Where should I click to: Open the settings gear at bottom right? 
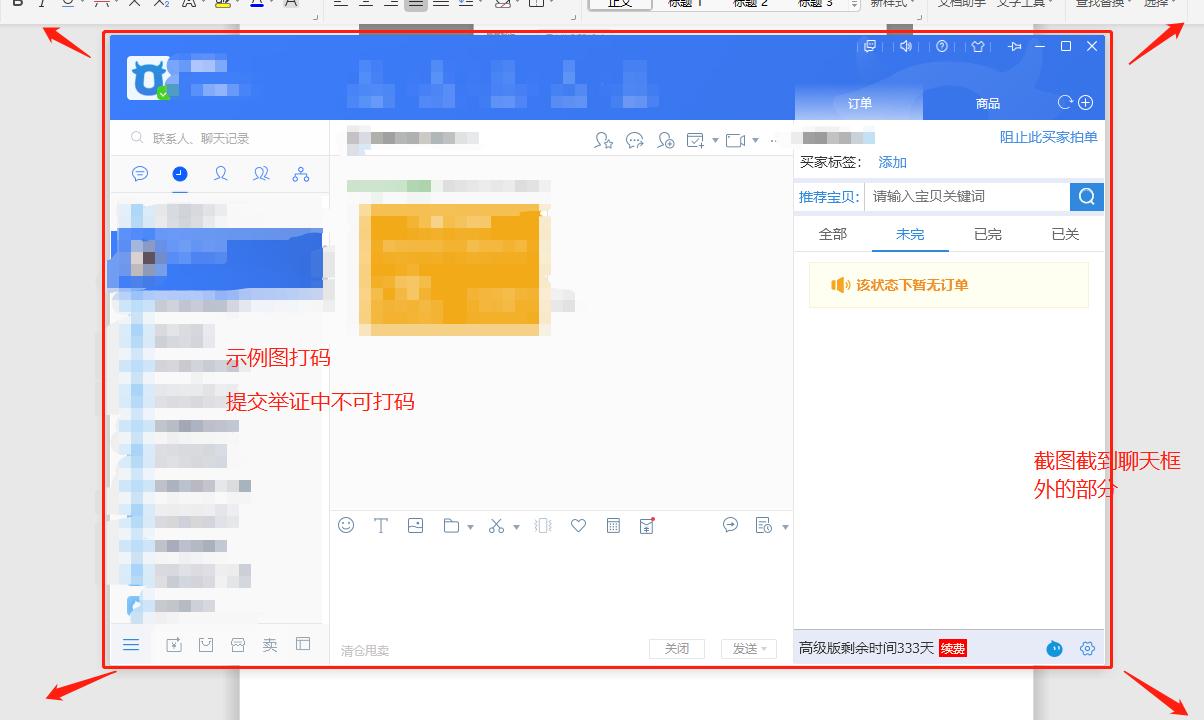(1087, 648)
